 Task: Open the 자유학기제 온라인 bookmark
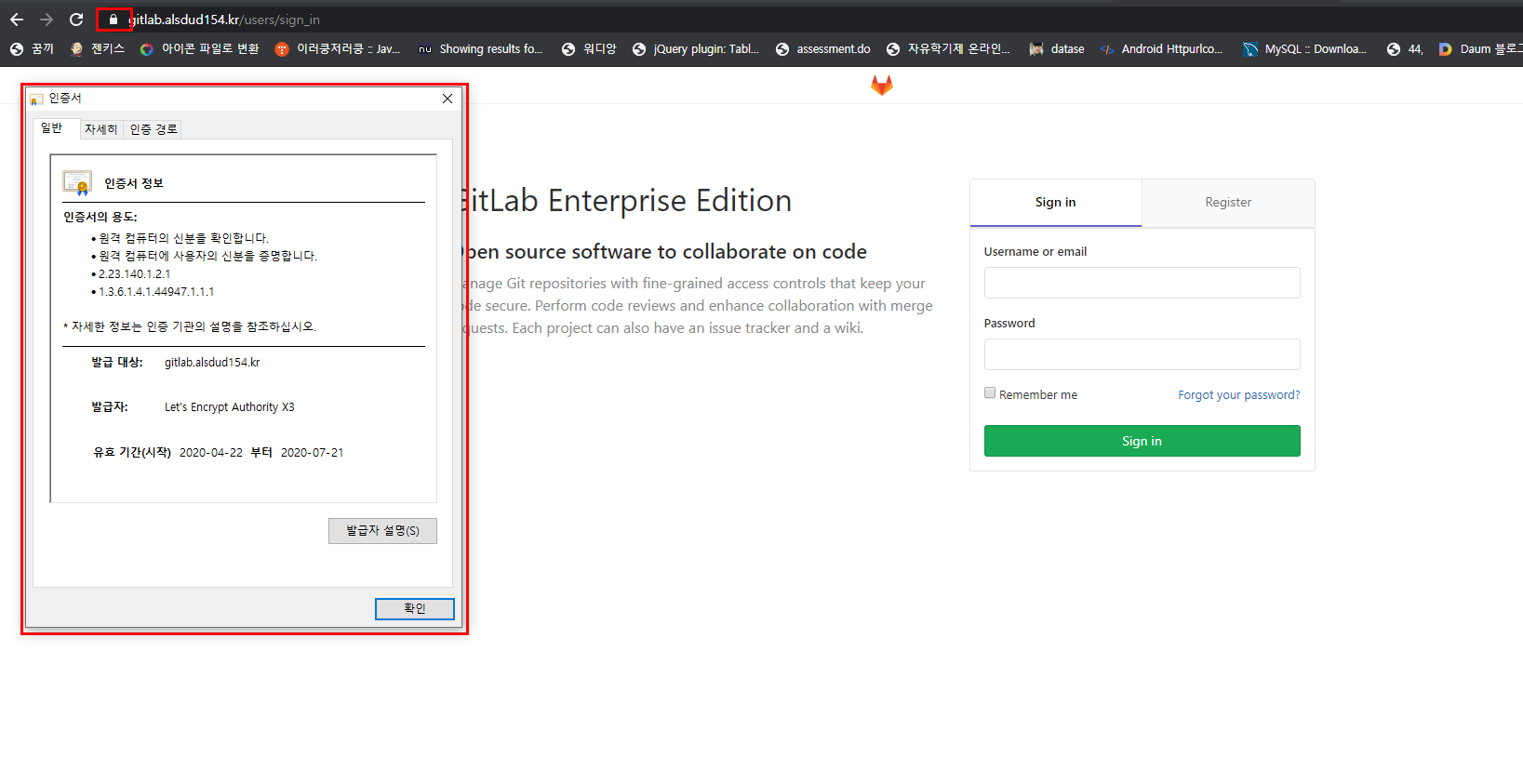(x=948, y=49)
